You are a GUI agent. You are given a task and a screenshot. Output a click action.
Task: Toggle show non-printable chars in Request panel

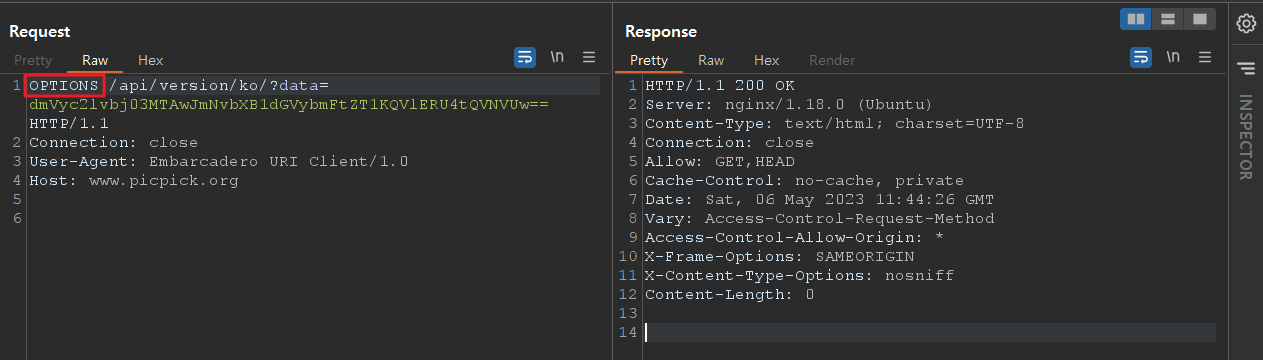pyautogui.click(x=557, y=57)
